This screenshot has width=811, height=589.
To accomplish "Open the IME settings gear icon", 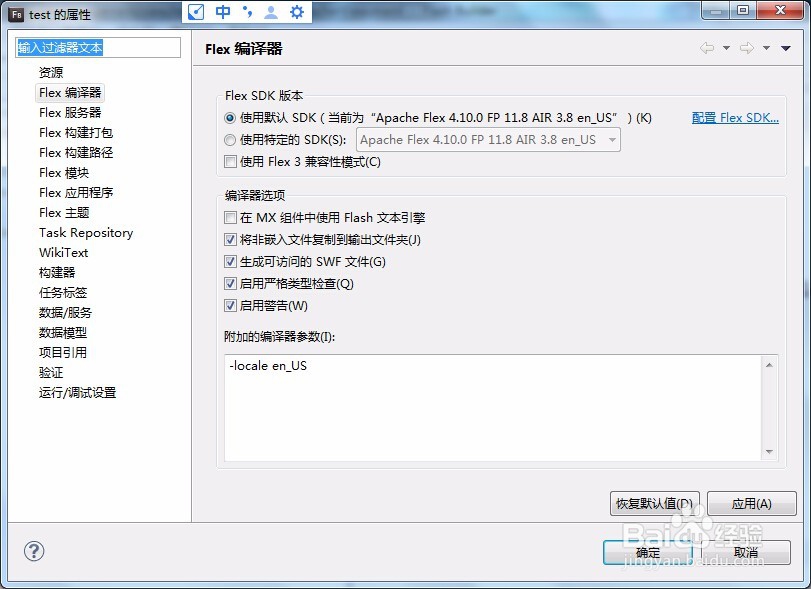I will coord(297,12).
